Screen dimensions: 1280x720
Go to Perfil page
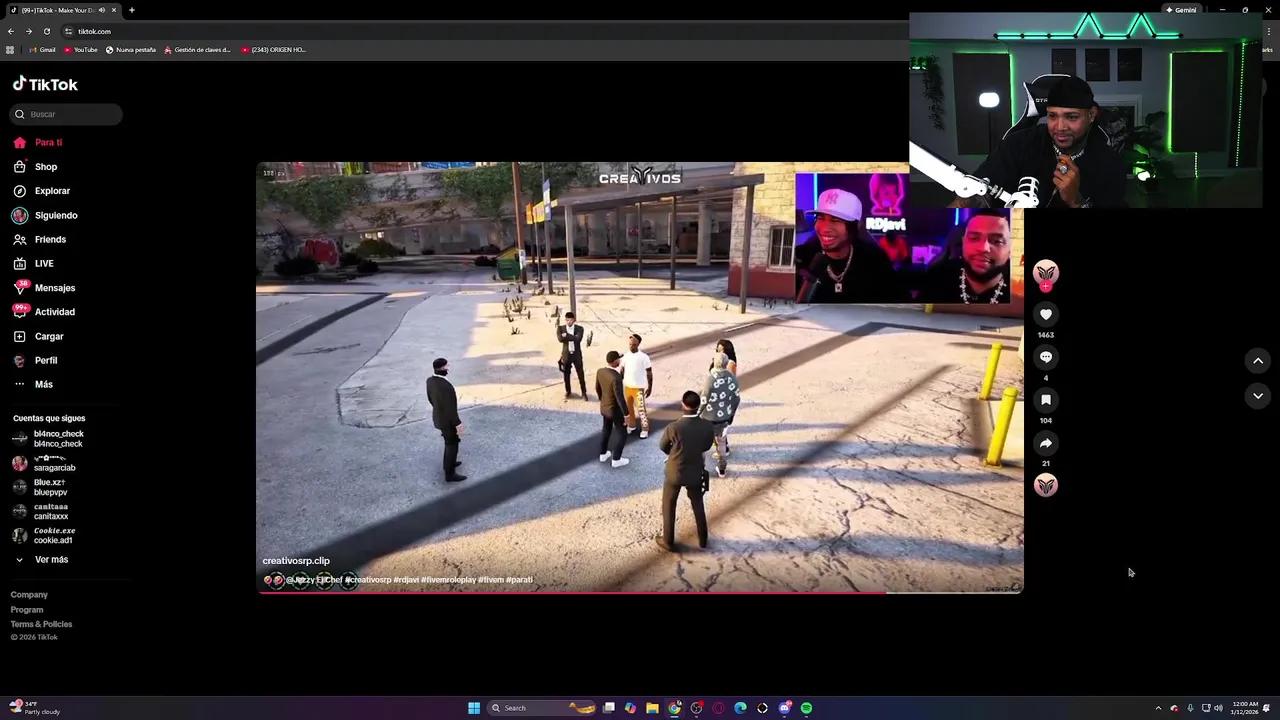coord(36,360)
